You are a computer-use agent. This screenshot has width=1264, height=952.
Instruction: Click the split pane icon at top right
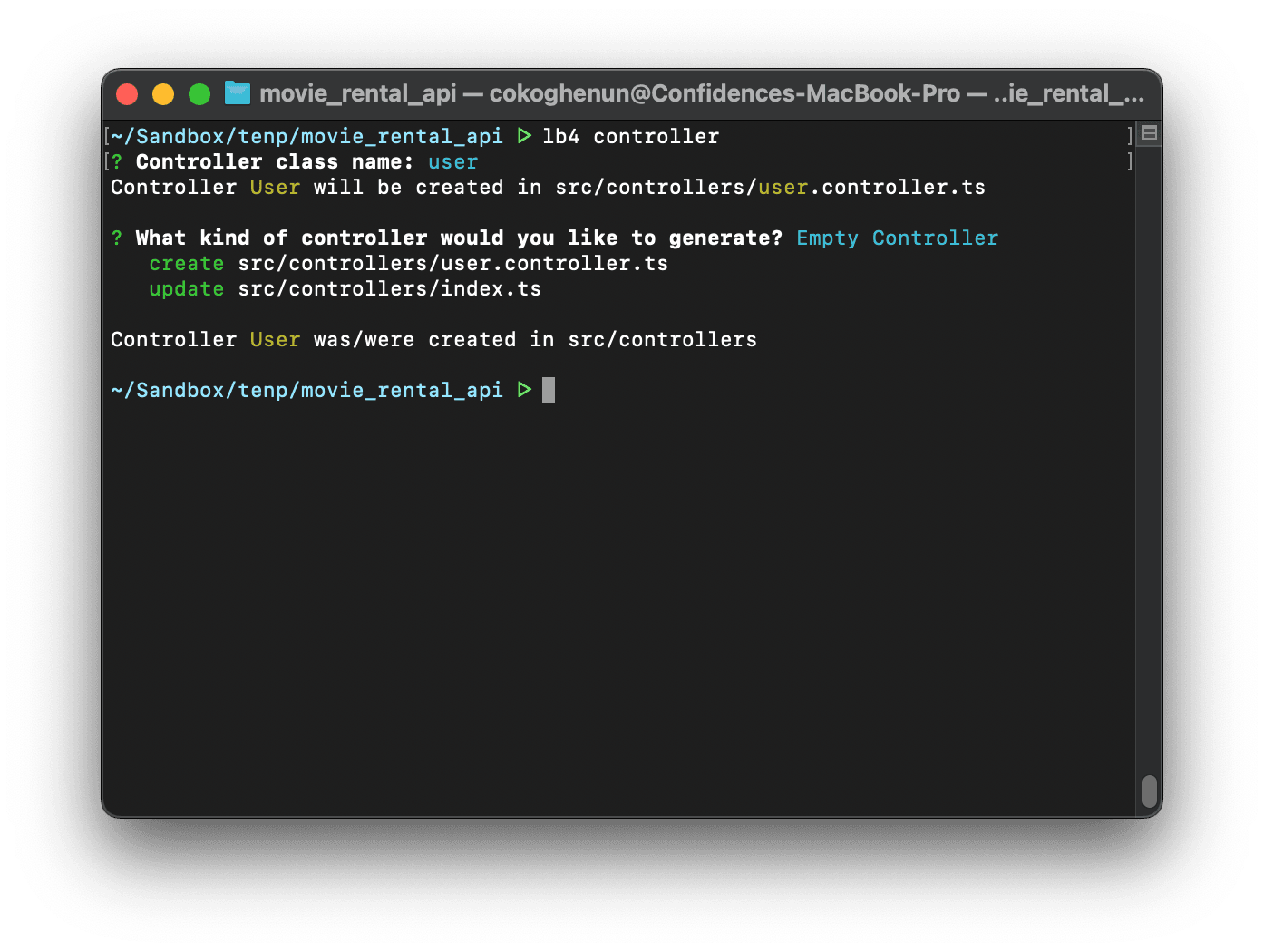point(1149,134)
